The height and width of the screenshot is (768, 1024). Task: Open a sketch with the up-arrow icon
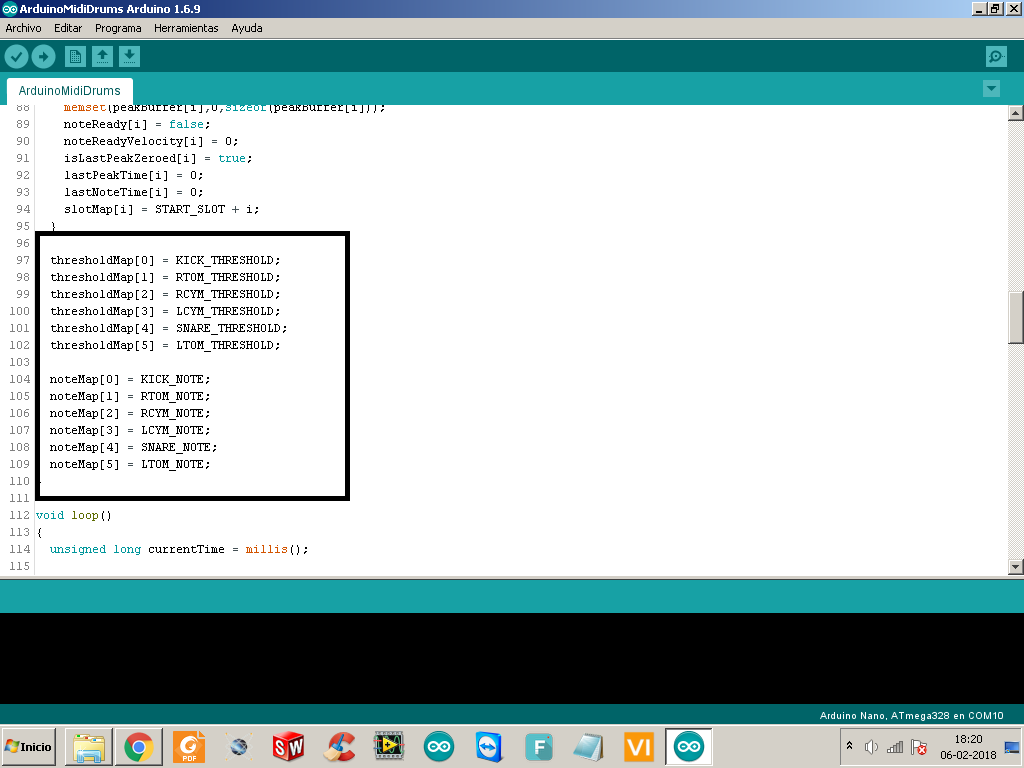point(103,56)
